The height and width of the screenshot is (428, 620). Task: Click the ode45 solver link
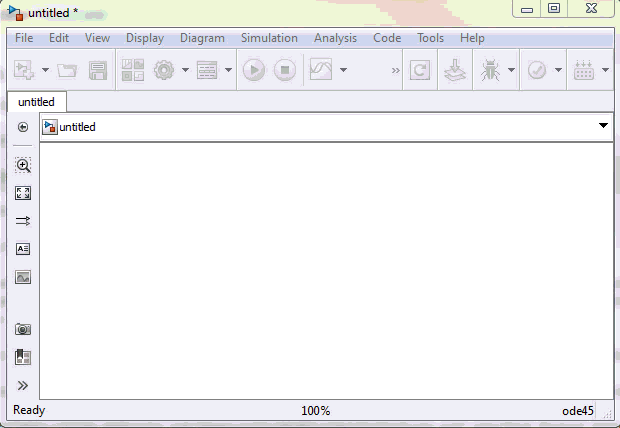pos(577,411)
